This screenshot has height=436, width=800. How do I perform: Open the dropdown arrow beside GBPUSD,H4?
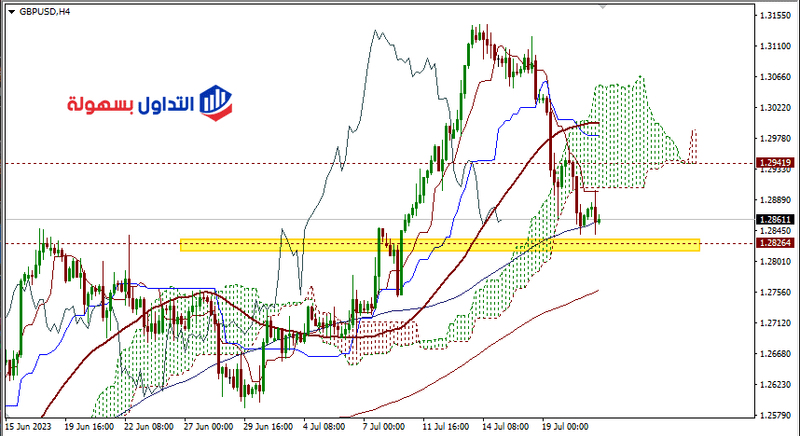(10, 11)
